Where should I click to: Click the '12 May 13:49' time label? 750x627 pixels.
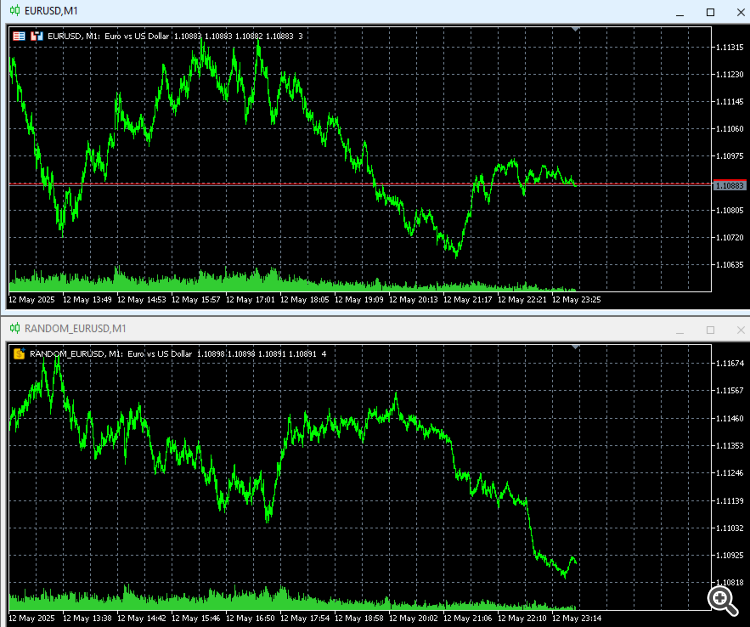[87, 300]
